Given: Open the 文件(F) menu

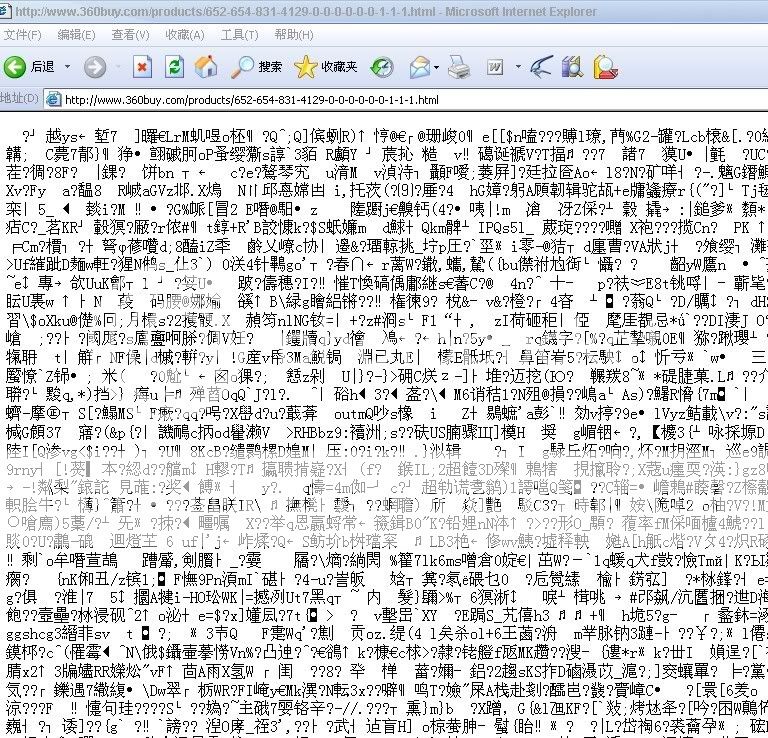Looking at the screenshot, I should (22, 34).
